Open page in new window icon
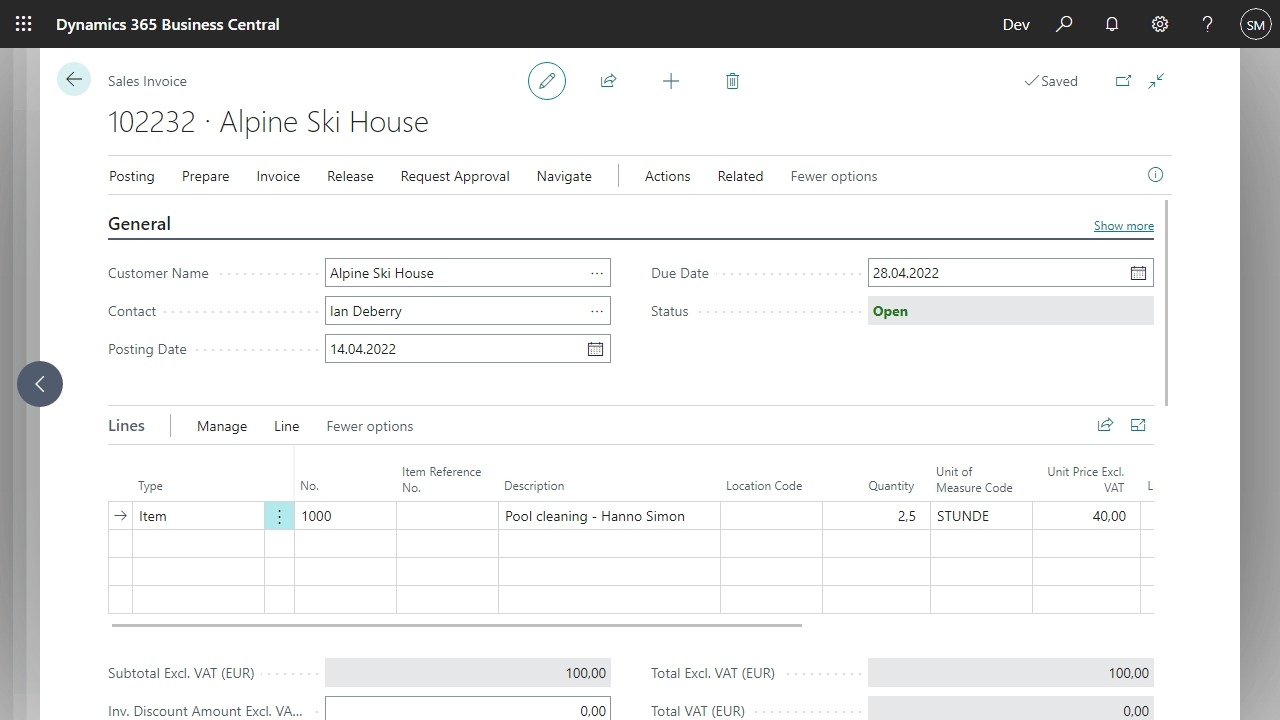Viewport: 1280px width, 720px height. point(1123,81)
